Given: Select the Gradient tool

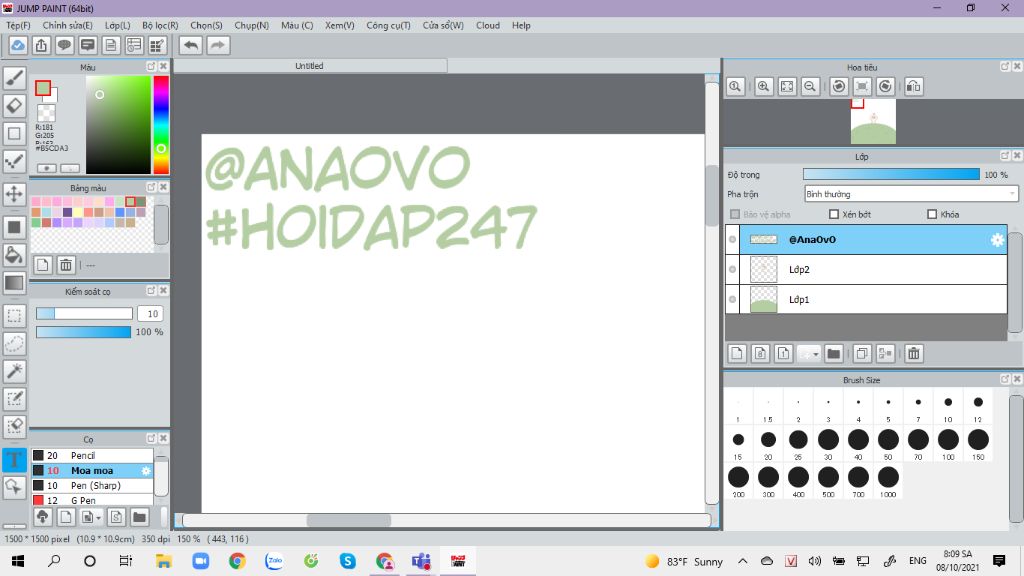Looking at the screenshot, I should click(14, 283).
